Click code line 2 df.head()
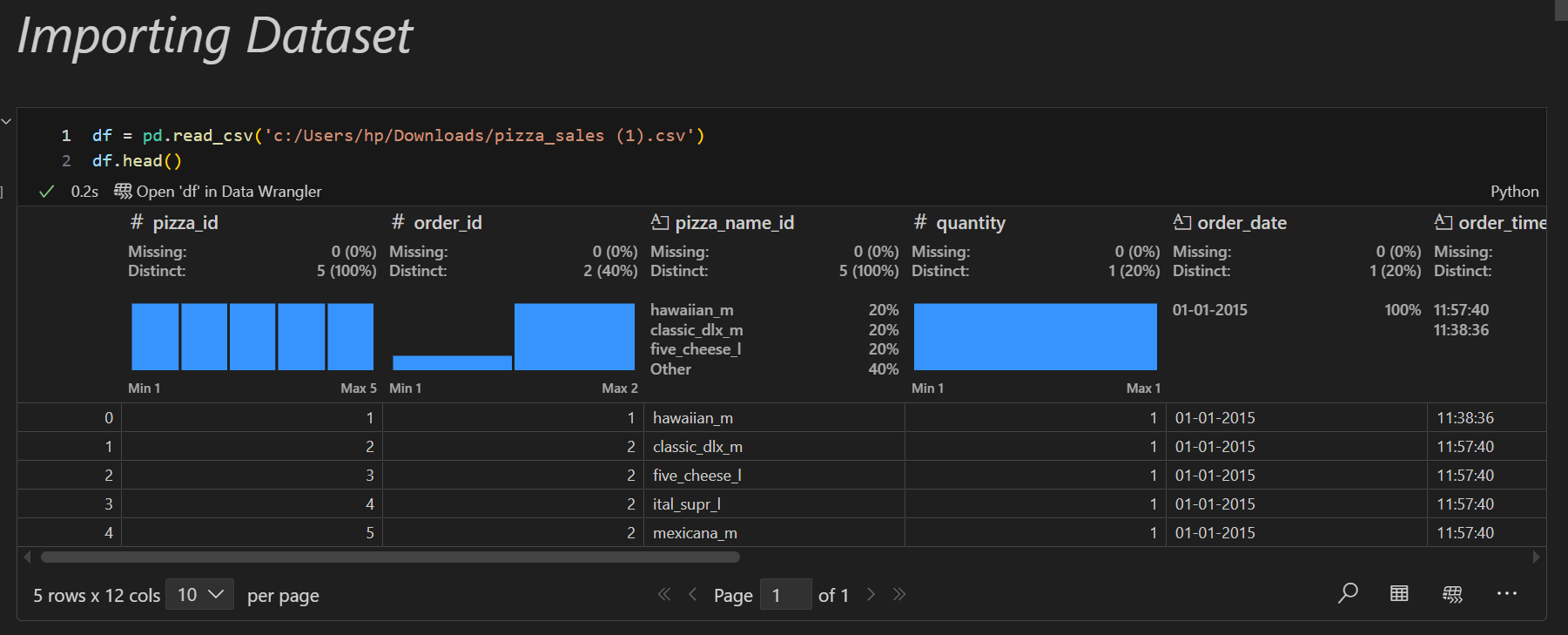The height and width of the screenshot is (635, 1568). pyautogui.click(x=137, y=161)
